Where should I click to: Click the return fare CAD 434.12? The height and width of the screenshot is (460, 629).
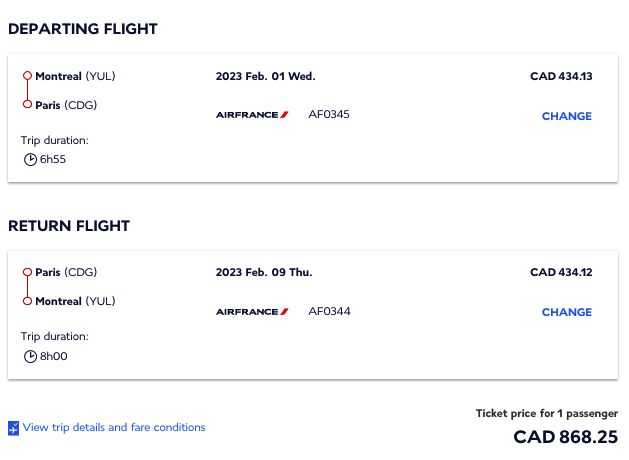pos(560,272)
